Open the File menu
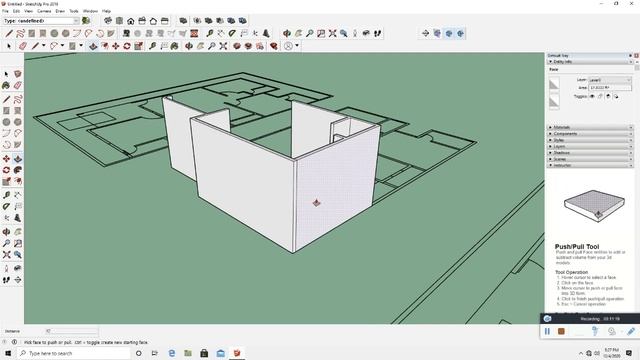 [x=5, y=11]
